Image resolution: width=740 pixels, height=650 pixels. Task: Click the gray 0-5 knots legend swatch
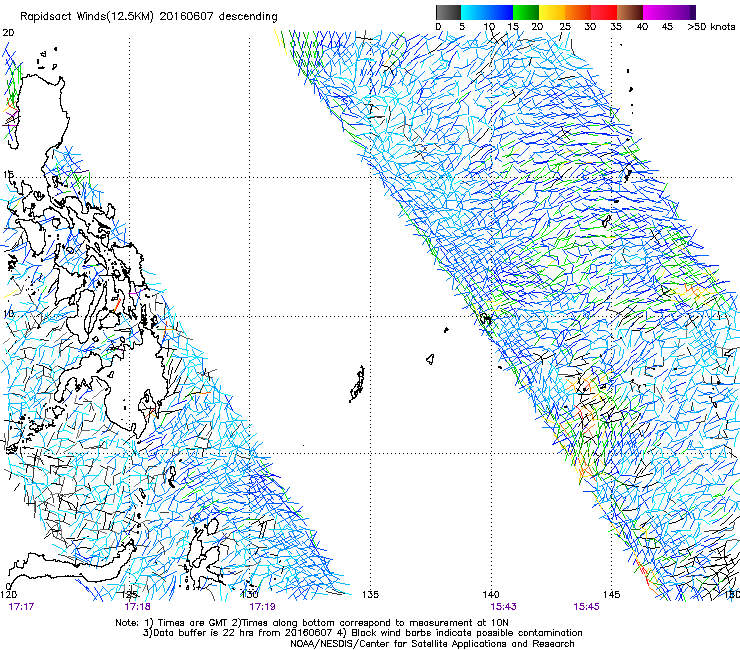[448, 12]
